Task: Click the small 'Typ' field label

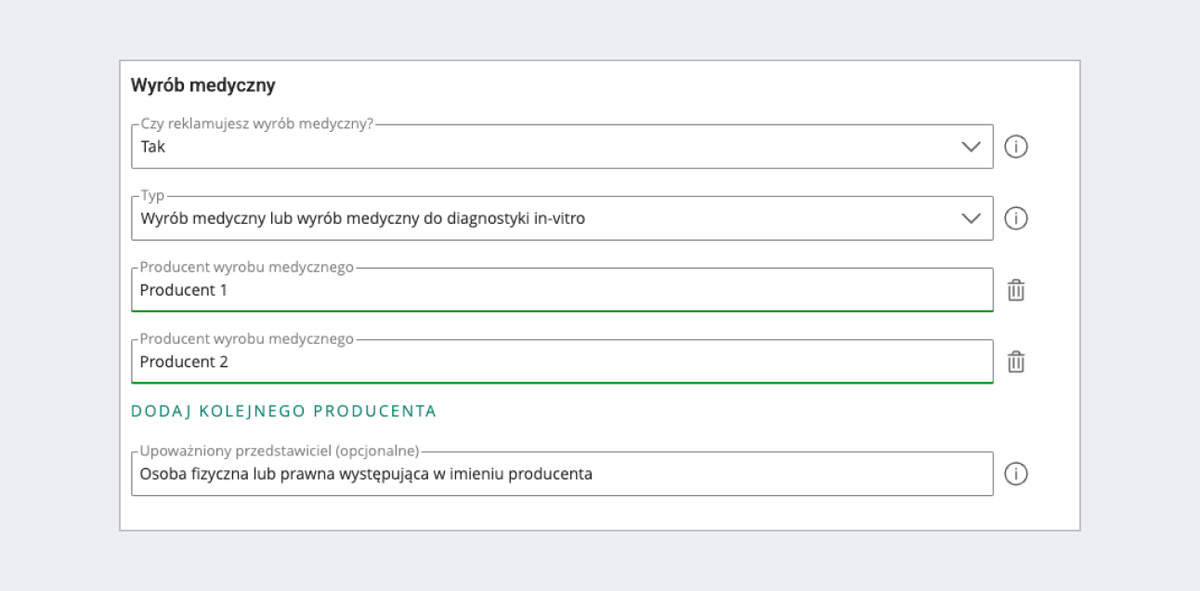Action: pyautogui.click(x=153, y=196)
